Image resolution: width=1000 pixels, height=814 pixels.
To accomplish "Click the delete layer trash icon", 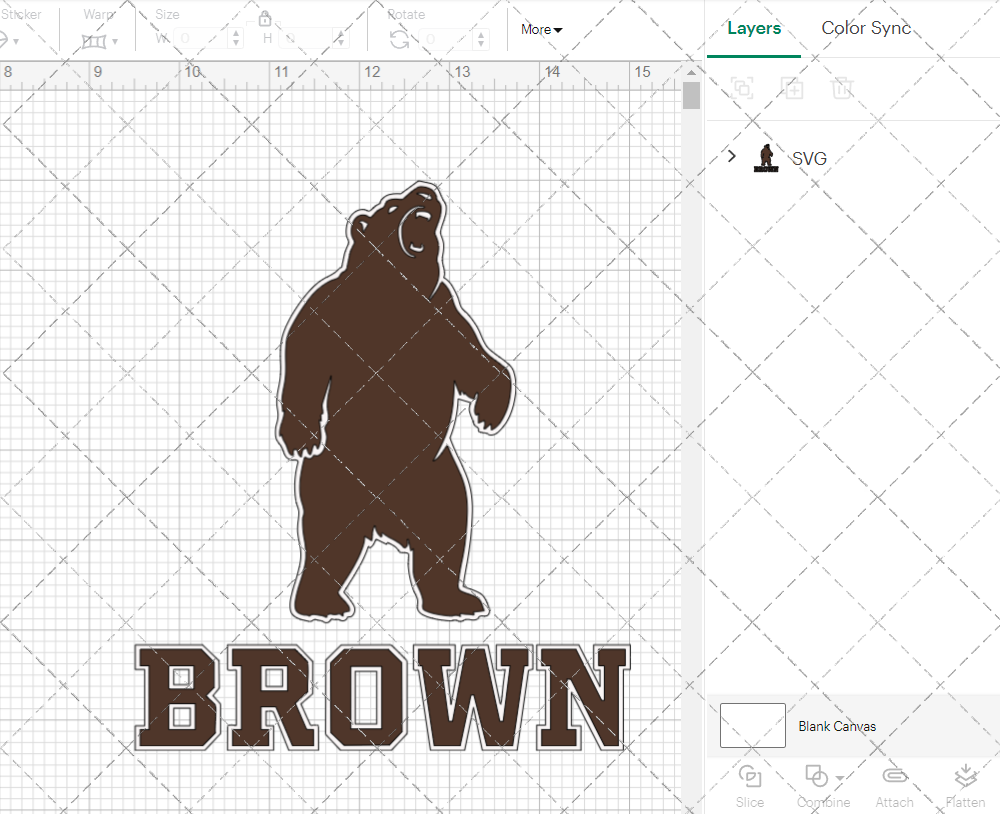I will (x=843, y=88).
